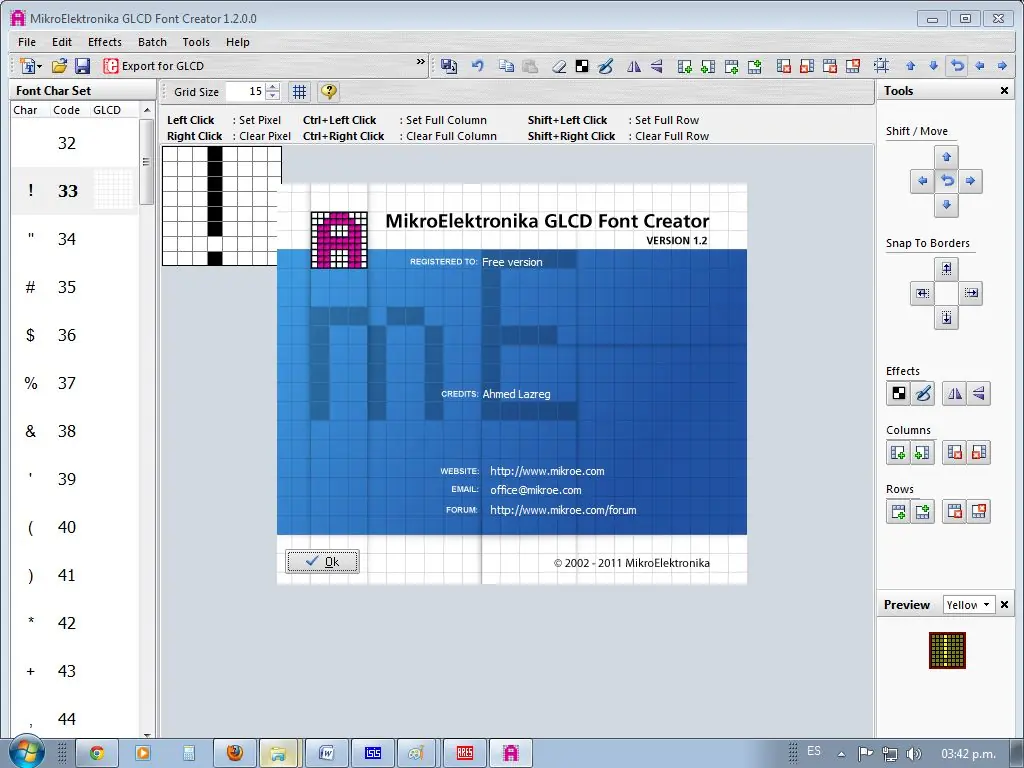Click the ISIS taskbar icon

[373, 753]
